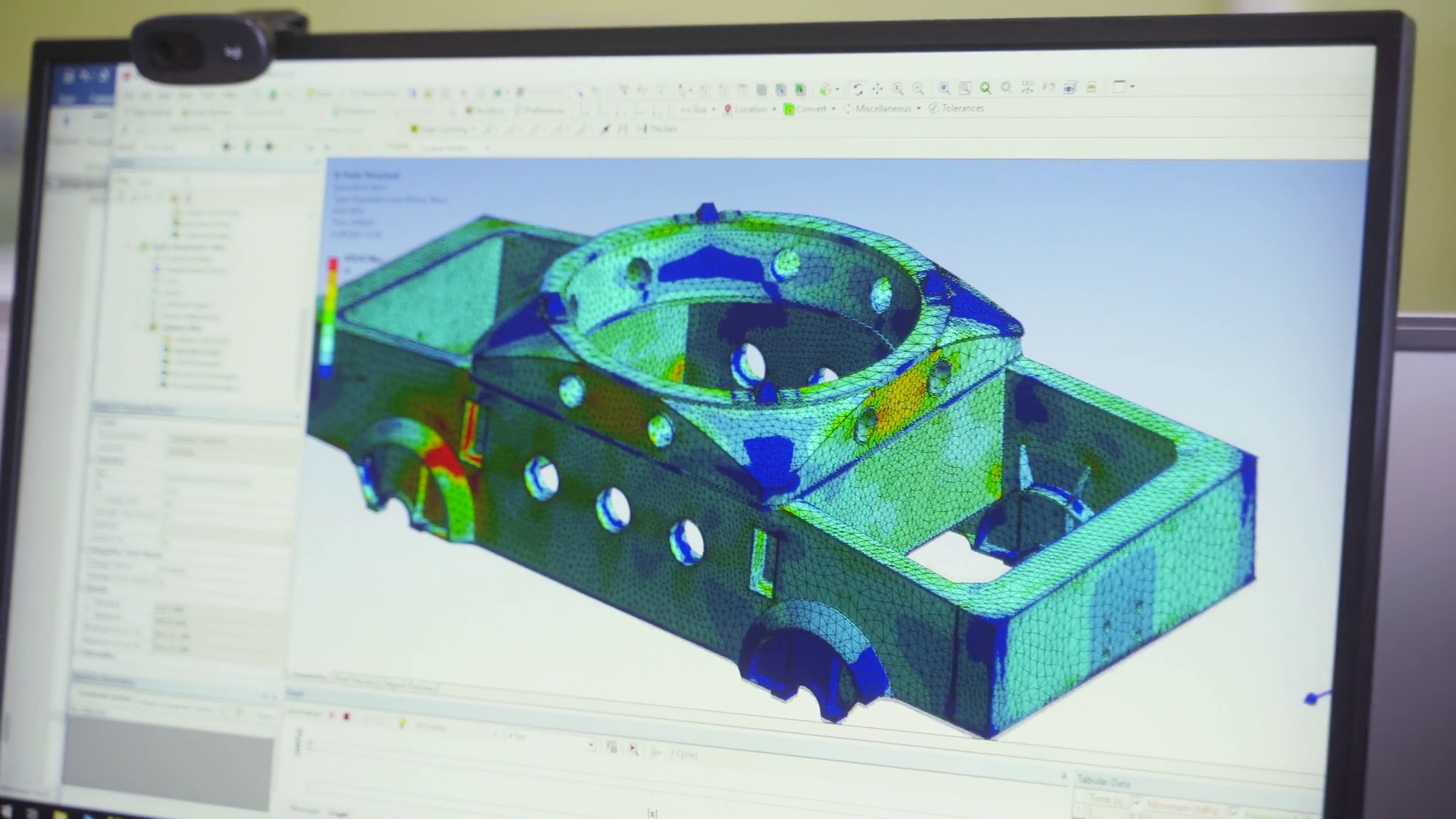Open the Location dropdown
The height and width of the screenshot is (819, 1456).
(x=749, y=109)
